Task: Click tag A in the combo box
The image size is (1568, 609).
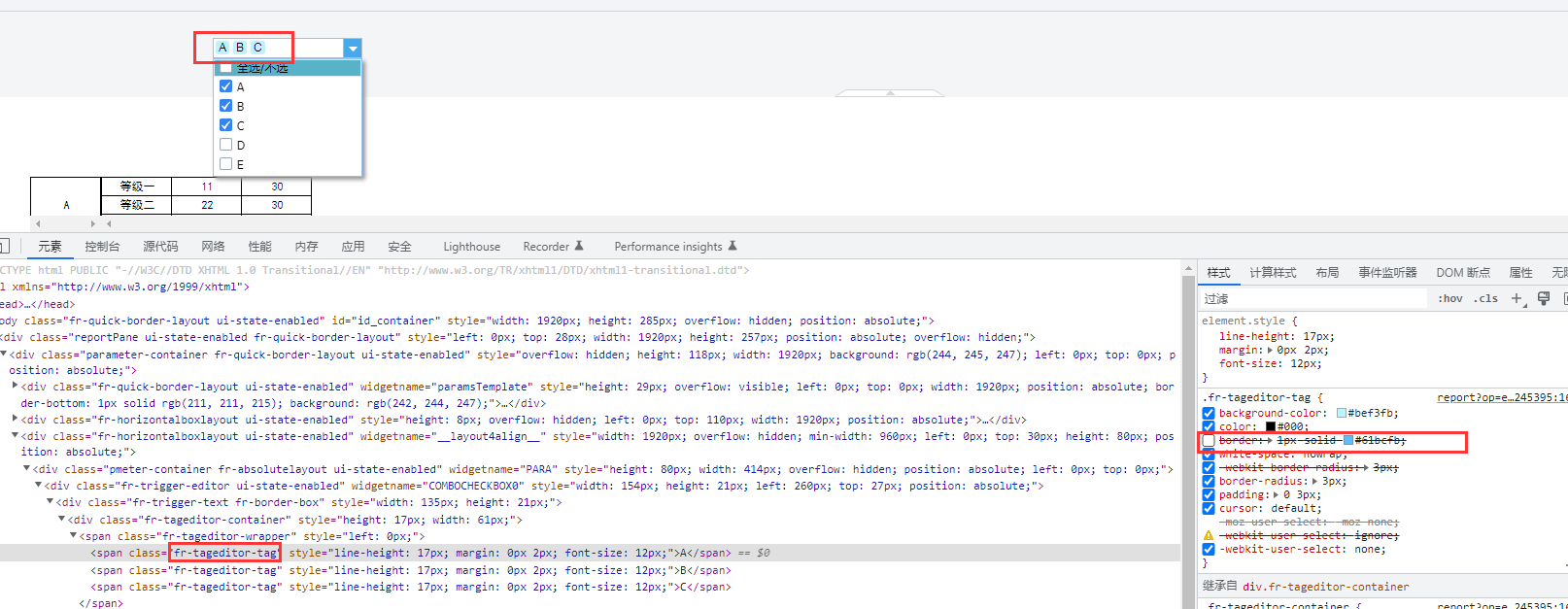Action: click(x=222, y=48)
